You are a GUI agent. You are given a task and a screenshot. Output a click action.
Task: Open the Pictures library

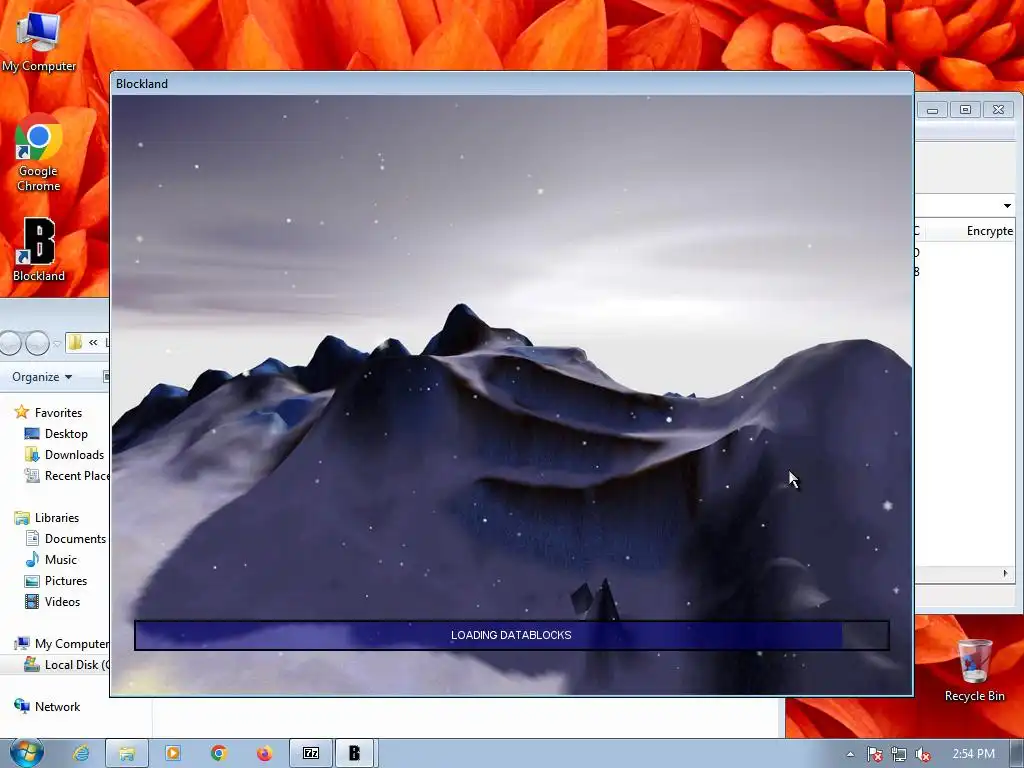65,581
